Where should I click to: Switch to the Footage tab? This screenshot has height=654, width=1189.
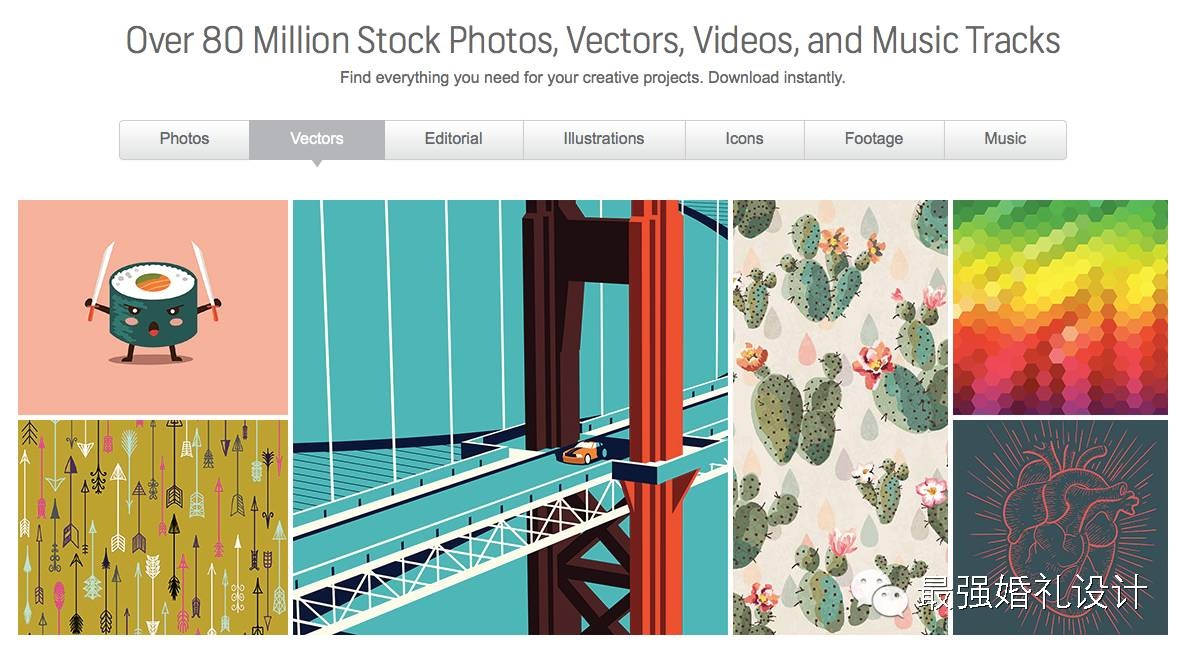pyautogui.click(x=873, y=139)
